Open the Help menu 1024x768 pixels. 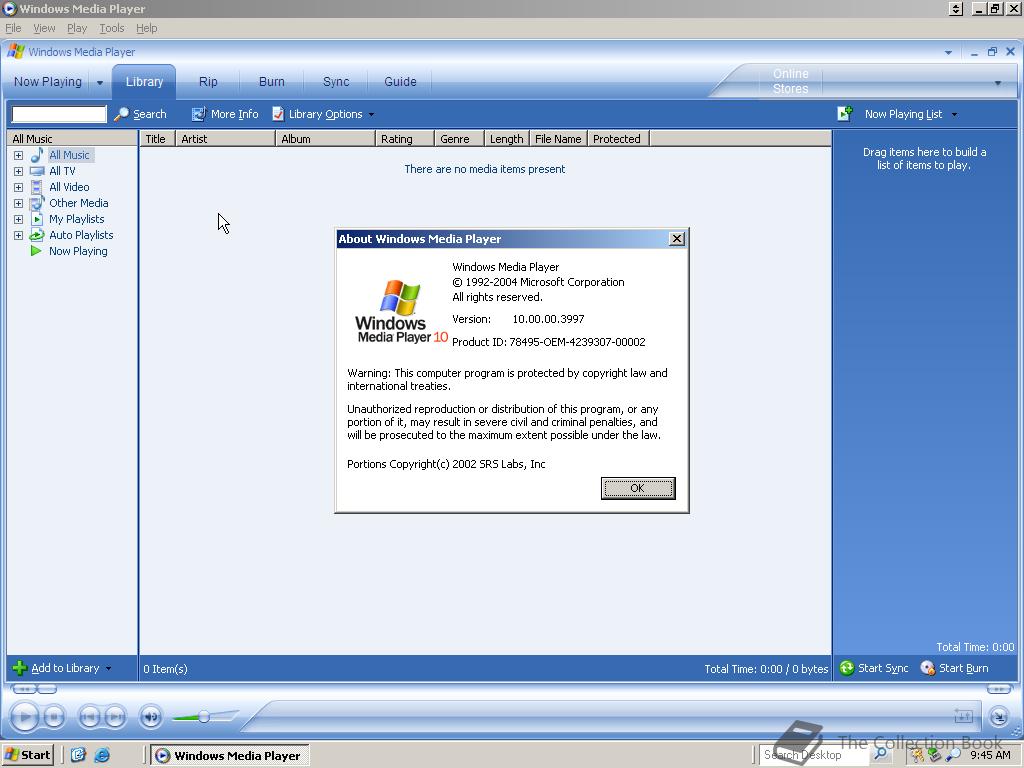pos(146,28)
